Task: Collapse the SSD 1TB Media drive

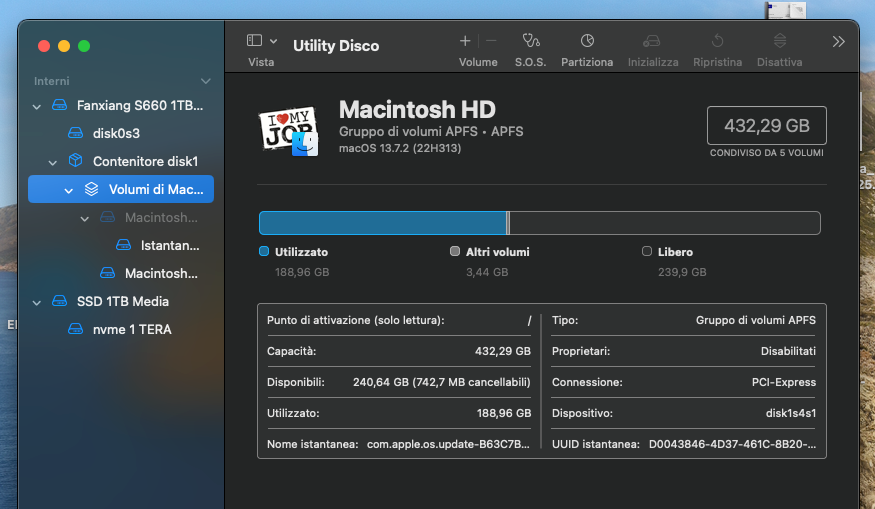Action: (x=37, y=302)
